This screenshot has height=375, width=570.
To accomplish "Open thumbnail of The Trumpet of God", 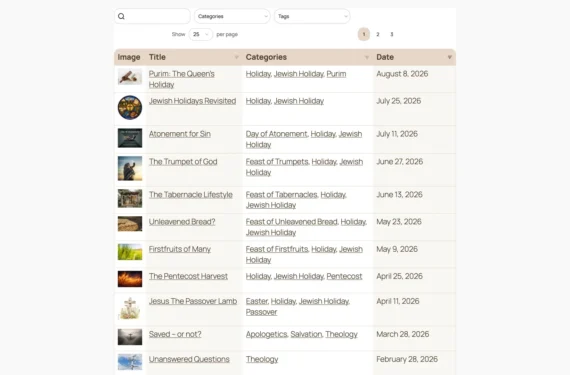I will [x=130, y=168].
